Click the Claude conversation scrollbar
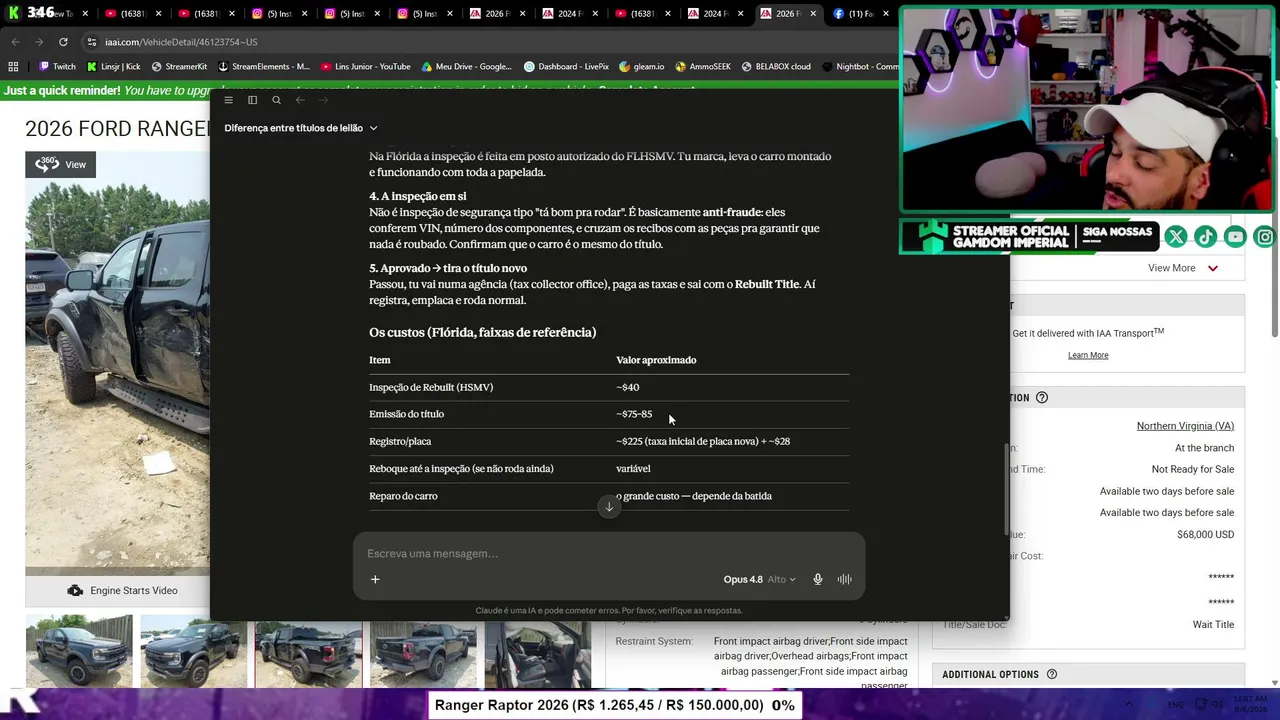The height and width of the screenshot is (720, 1280). click(1006, 490)
